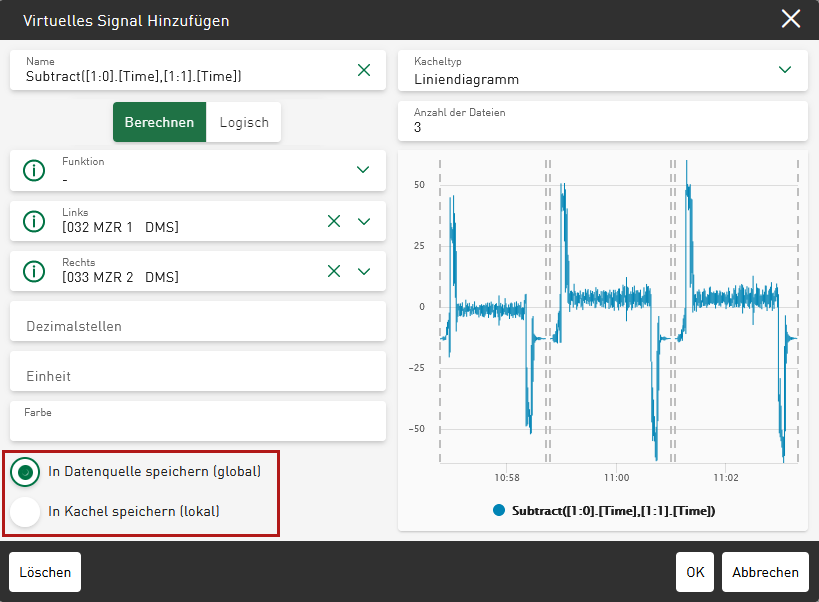Viewport: 819px width, 602px height.
Task: Switch to the Logisch tab
Action: 244,122
